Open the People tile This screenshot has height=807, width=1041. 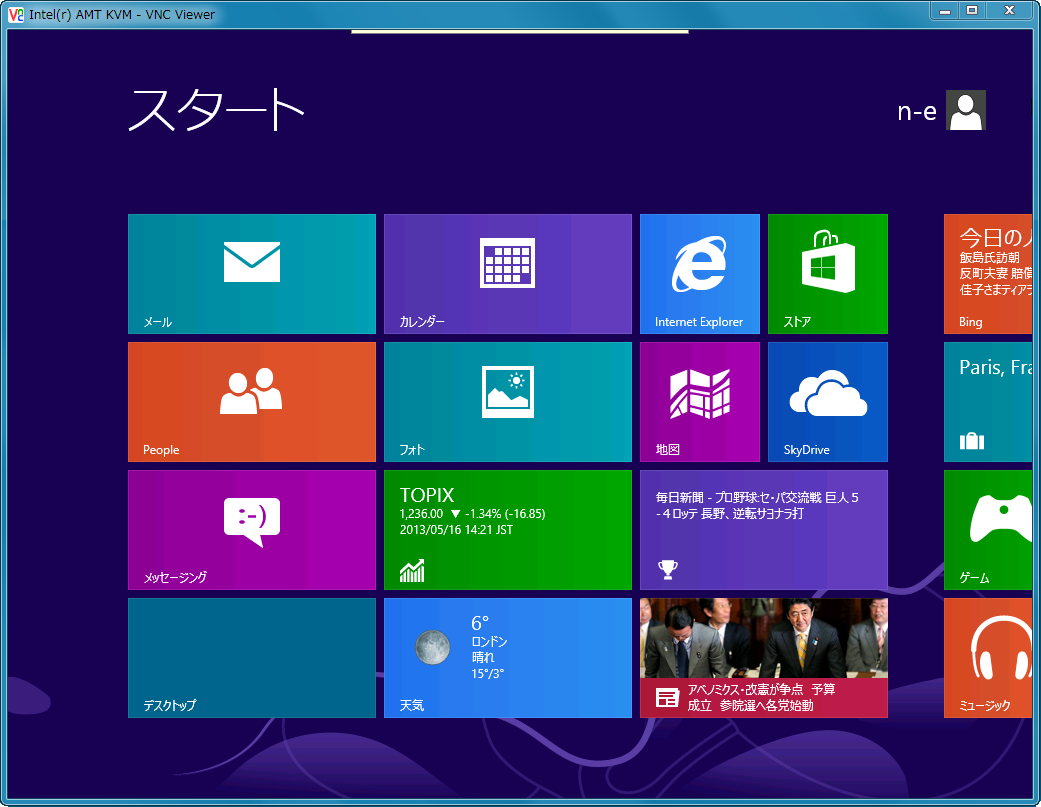[x=252, y=402]
